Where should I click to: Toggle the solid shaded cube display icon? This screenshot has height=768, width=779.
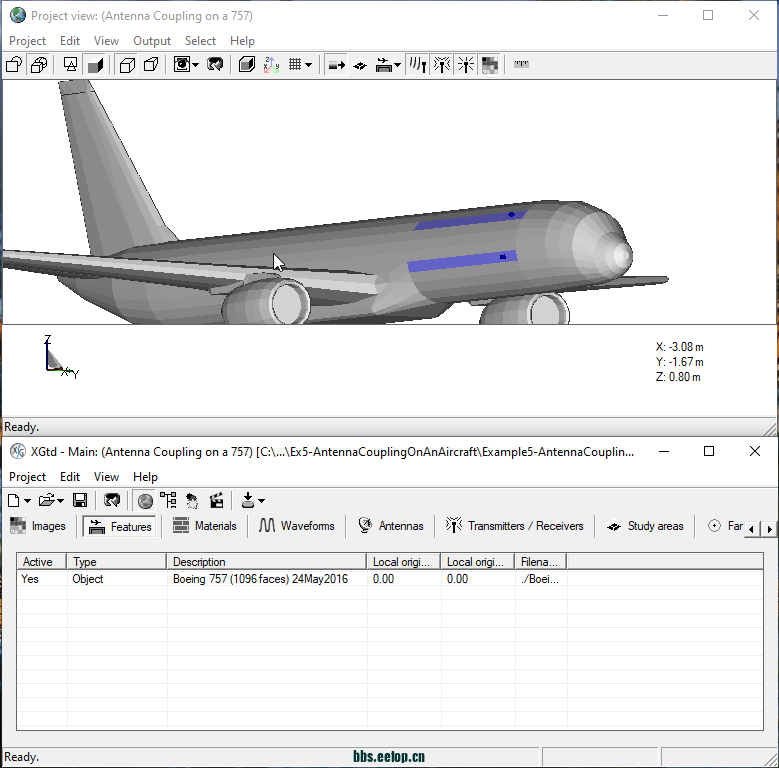(x=95, y=65)
